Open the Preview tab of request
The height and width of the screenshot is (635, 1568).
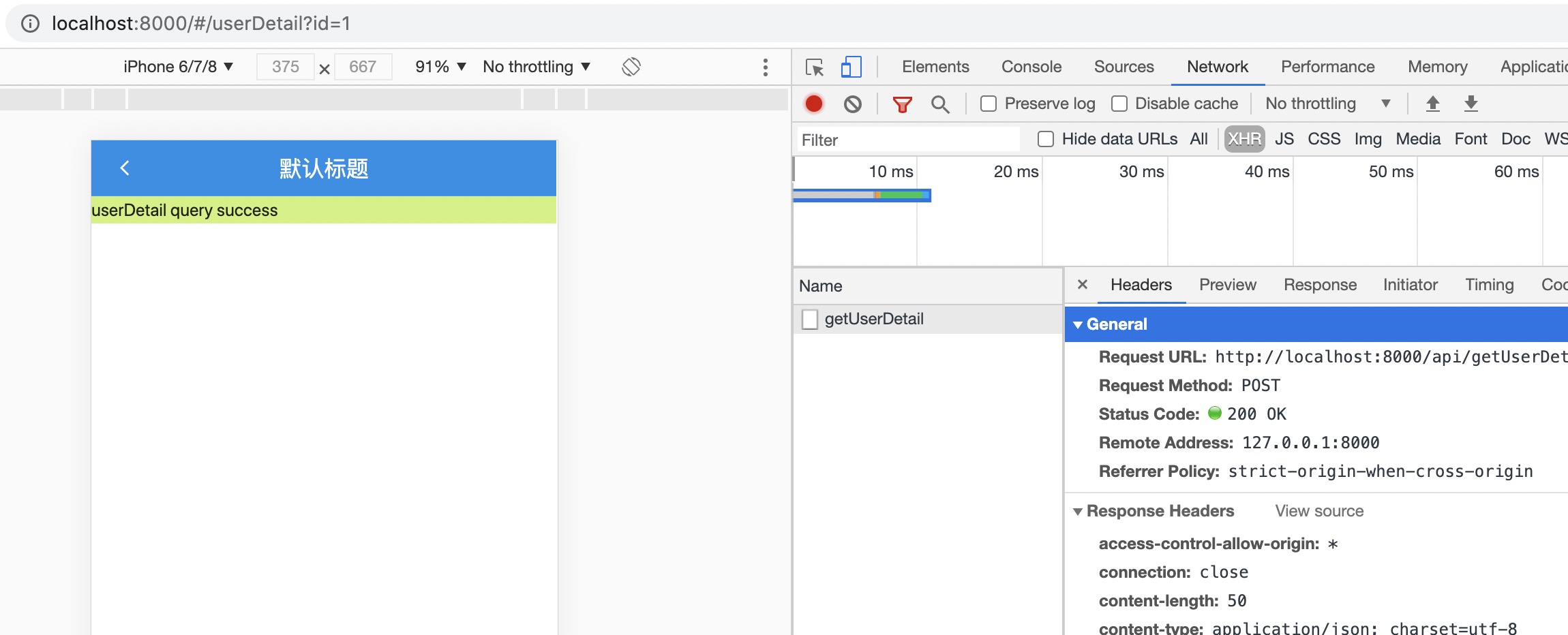[1228, 285]
